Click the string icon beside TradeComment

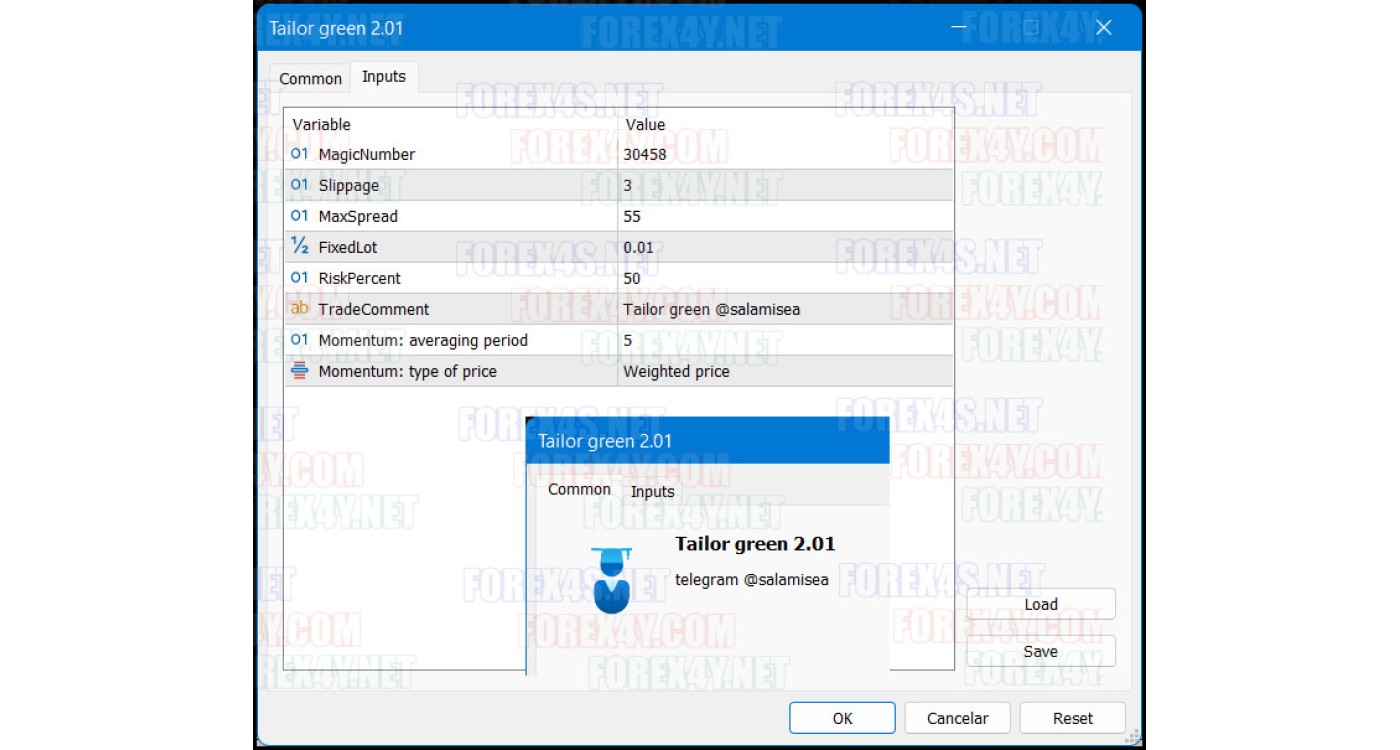pos(299,309)
